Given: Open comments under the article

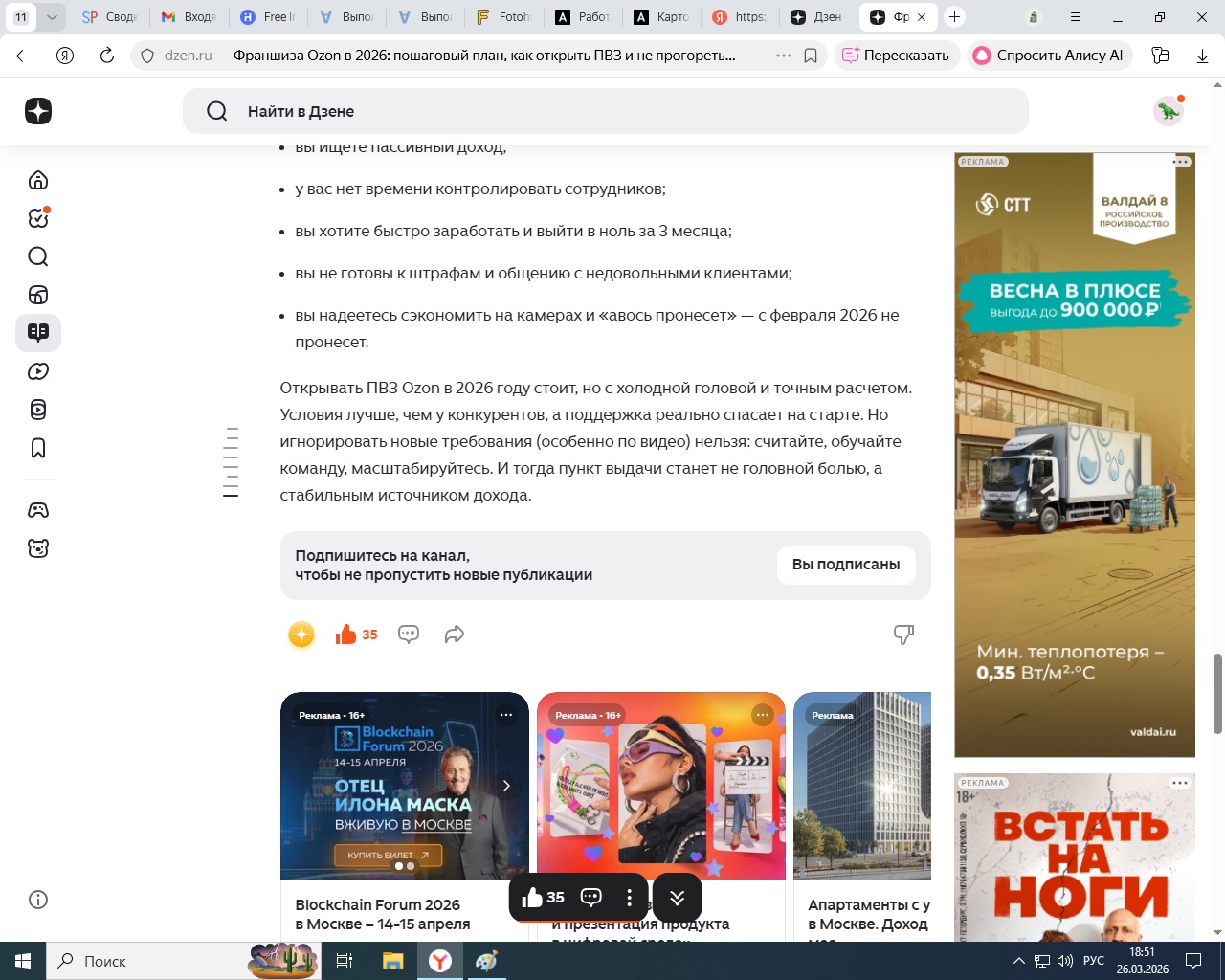Looking at the screenshot, I should [409, 634].
